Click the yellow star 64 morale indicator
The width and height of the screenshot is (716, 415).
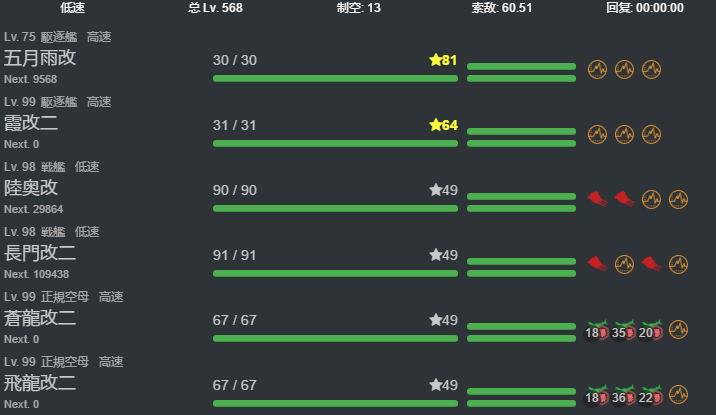(443, 125)
